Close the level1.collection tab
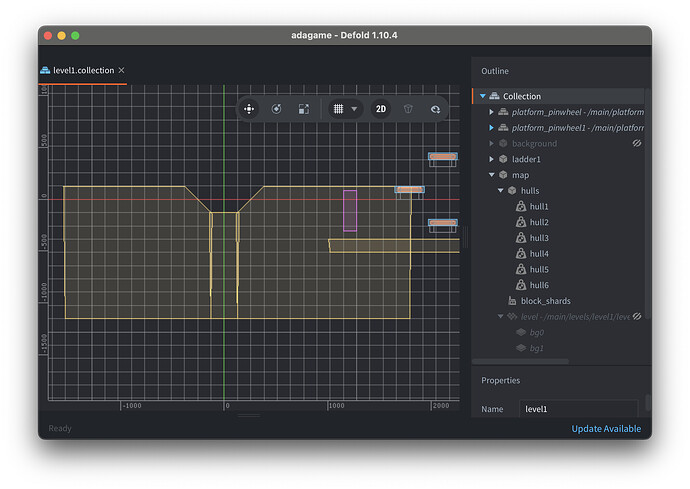The height and width of the screenshot is (489, 690). (x=121, y=70)
